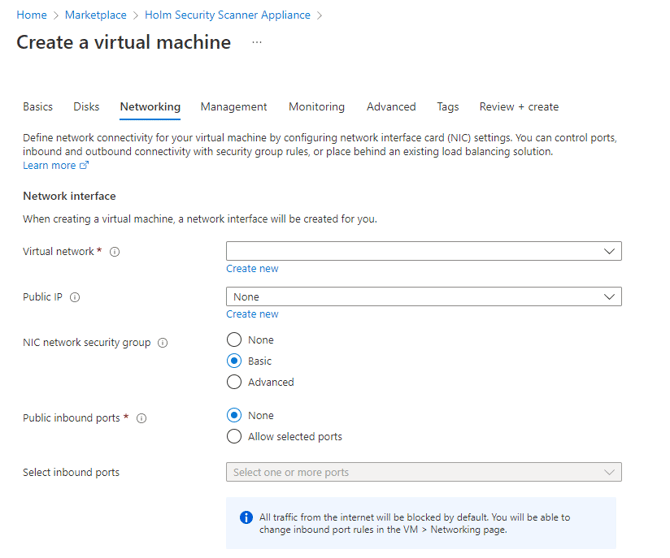Select Basic NIC network security group

click(x=234, y=361)
